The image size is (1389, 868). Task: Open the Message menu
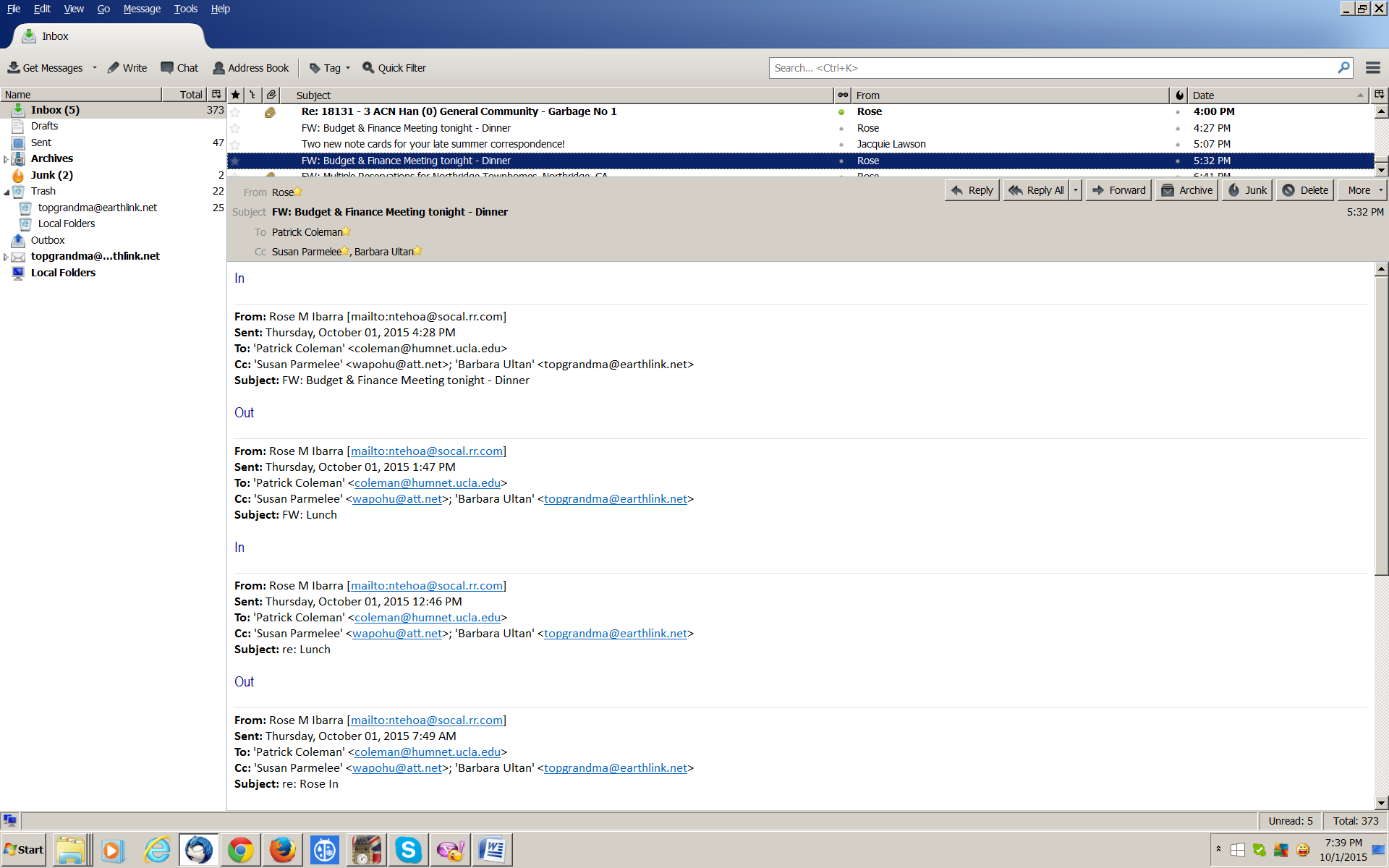(142, 9)
